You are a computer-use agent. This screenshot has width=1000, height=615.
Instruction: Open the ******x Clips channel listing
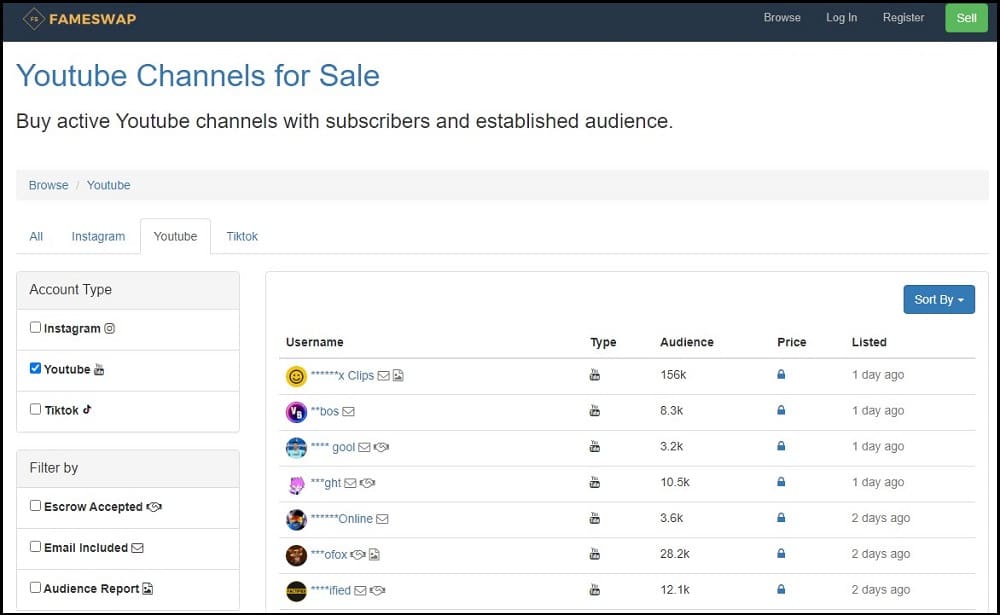[342, 376]
